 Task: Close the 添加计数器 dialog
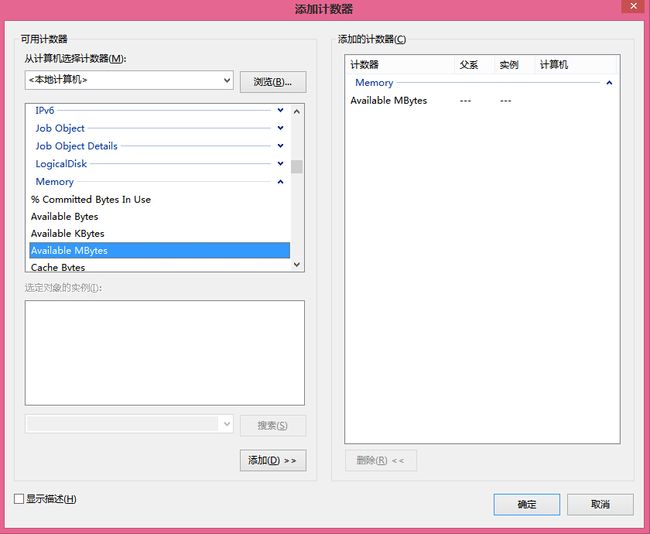(633, 6)
